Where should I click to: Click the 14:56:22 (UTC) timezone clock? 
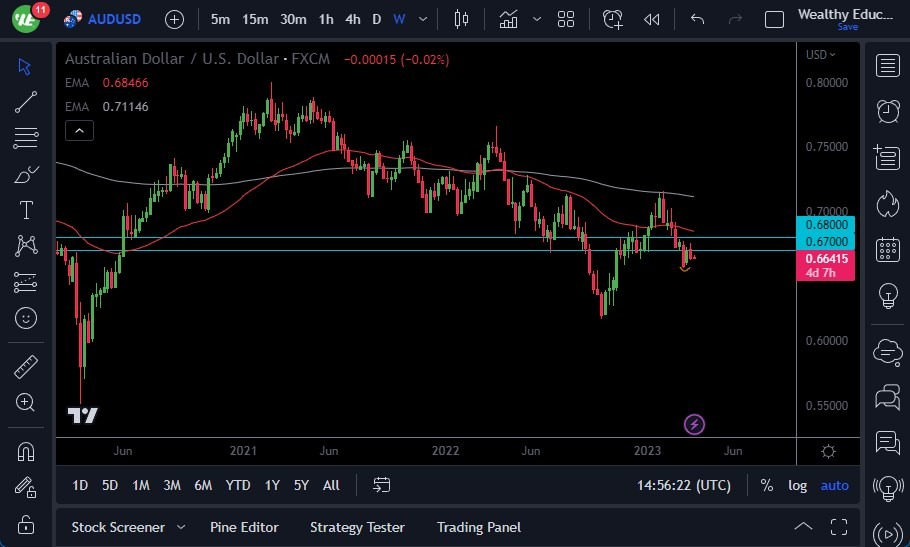tap(684, 485)
